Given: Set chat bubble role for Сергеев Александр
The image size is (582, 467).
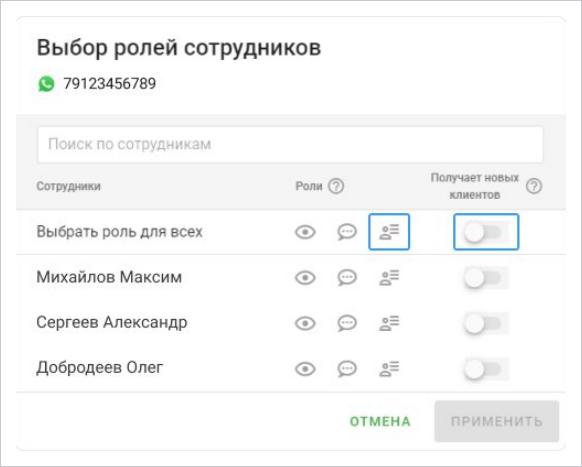Looking at the screenshot, I should pyautogui.click(x=347, y=323).
